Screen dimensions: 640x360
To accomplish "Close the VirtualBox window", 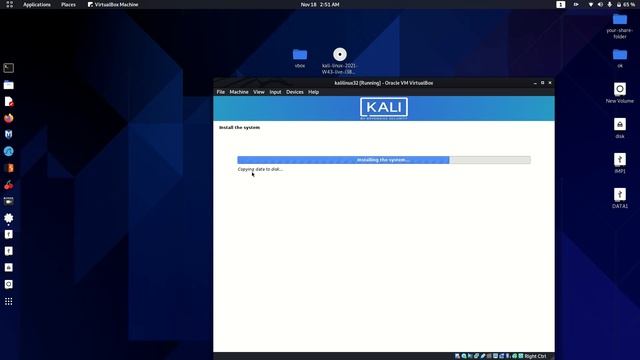I will (550, 83).
